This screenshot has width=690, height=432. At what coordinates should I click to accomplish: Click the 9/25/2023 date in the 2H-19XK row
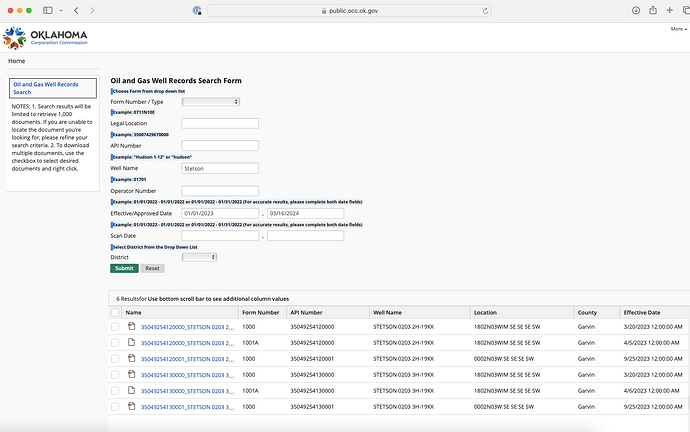(x=653, y=359)
